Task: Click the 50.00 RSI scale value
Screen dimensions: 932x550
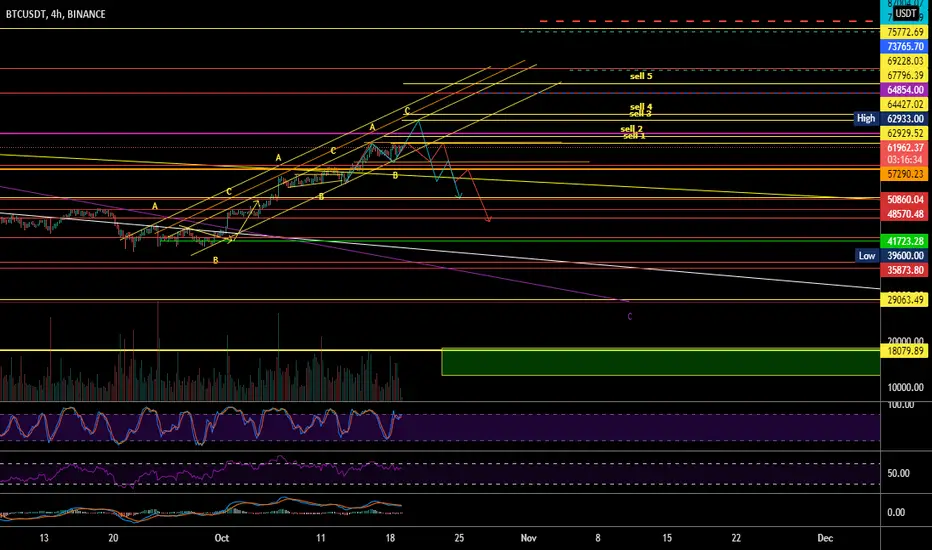Action: click(898, 473)
